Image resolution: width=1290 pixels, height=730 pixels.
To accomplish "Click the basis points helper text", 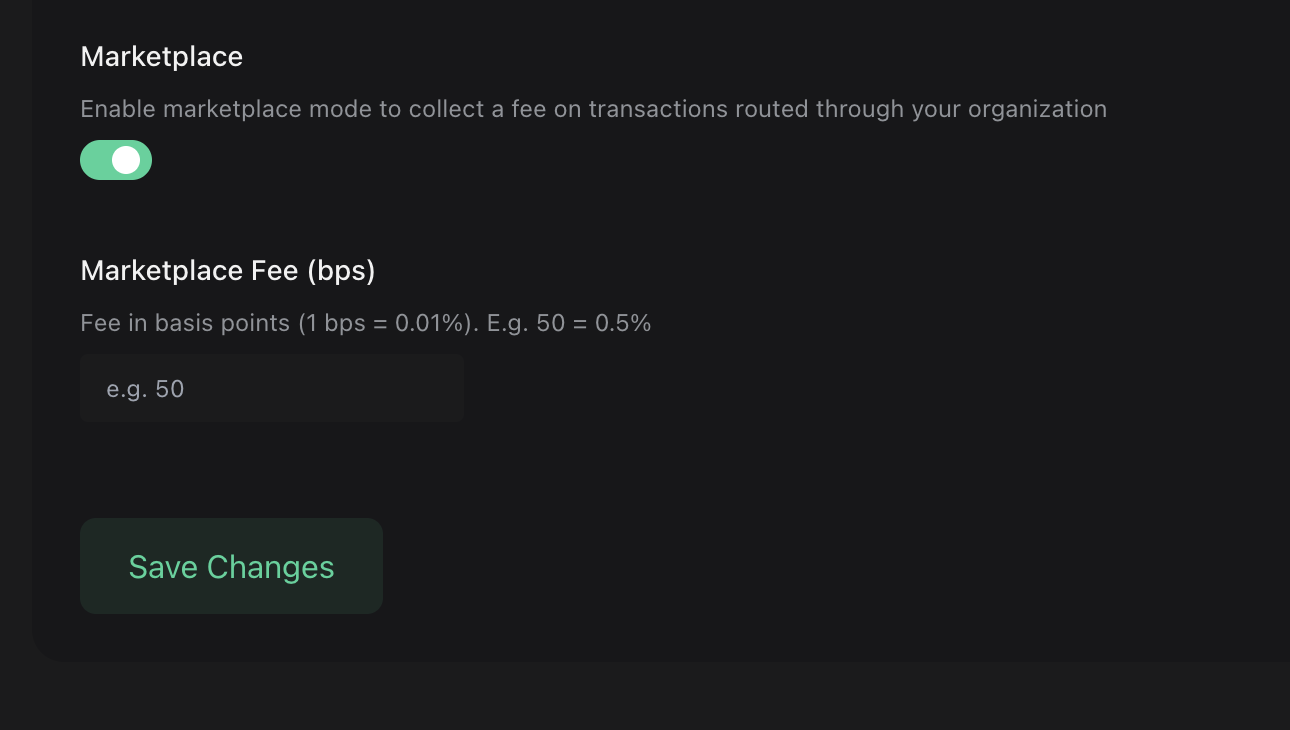I will coord(365,323).
